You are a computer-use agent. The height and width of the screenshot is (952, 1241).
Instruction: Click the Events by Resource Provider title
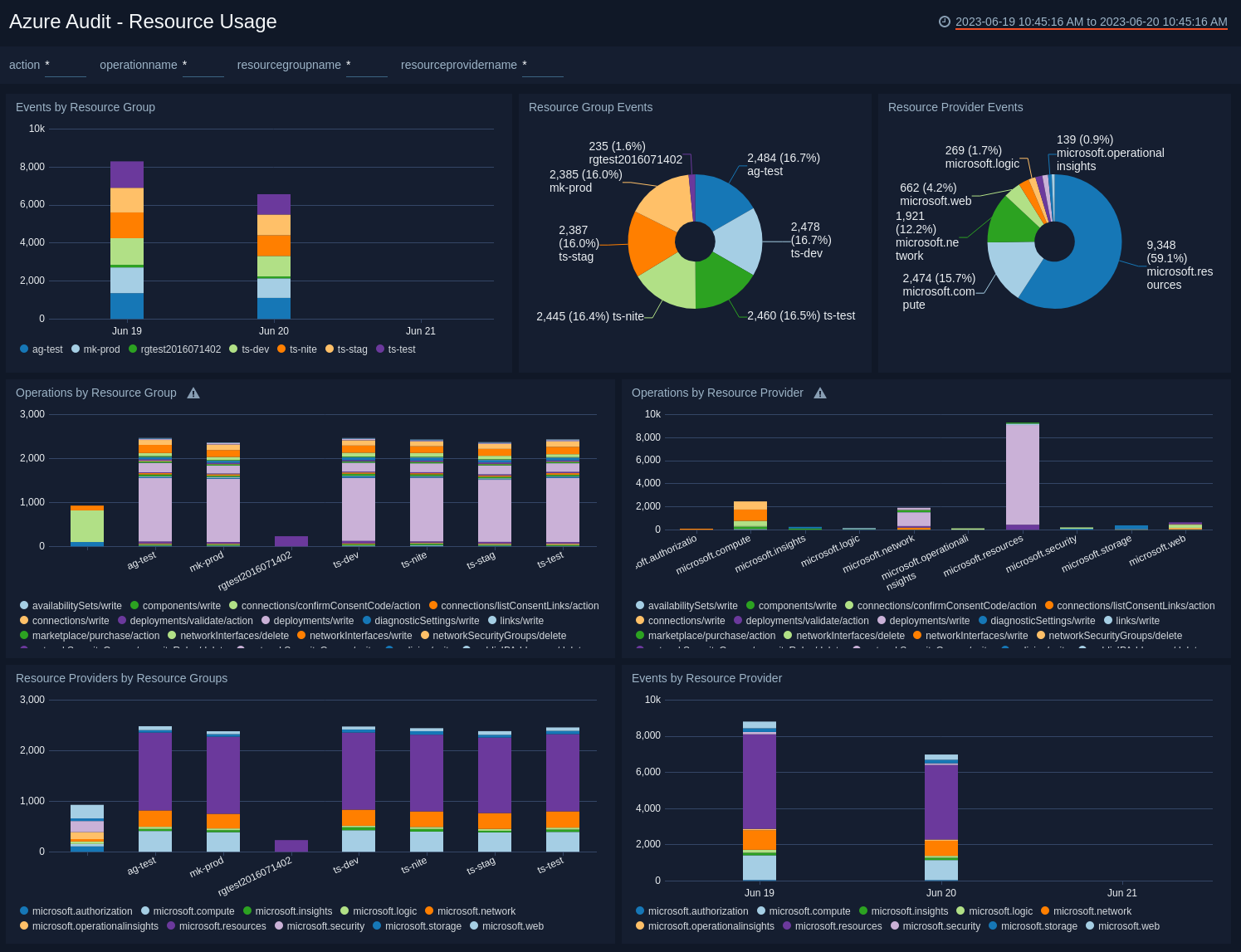706,679
